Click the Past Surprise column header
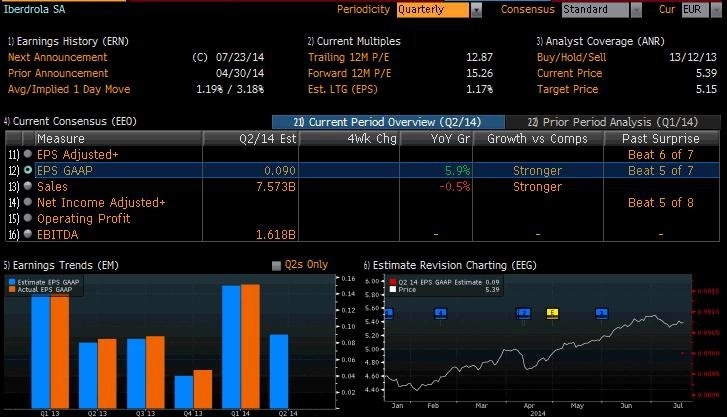Image resolution: width=727 pixels, height=417 pixels. pyautogui.click(x=661, y=138)
